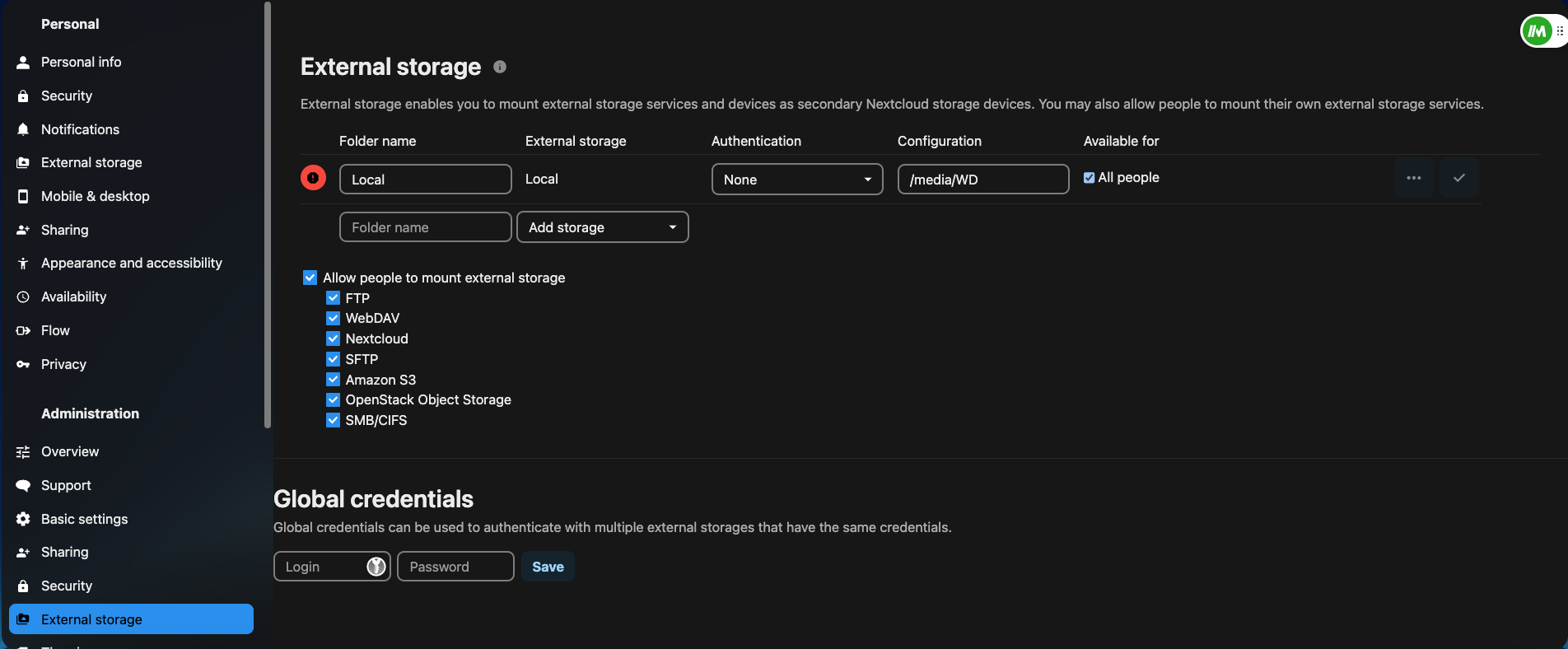Click the Administration section heading
The image size is (1568, 649).
click(x=91, y=413)
